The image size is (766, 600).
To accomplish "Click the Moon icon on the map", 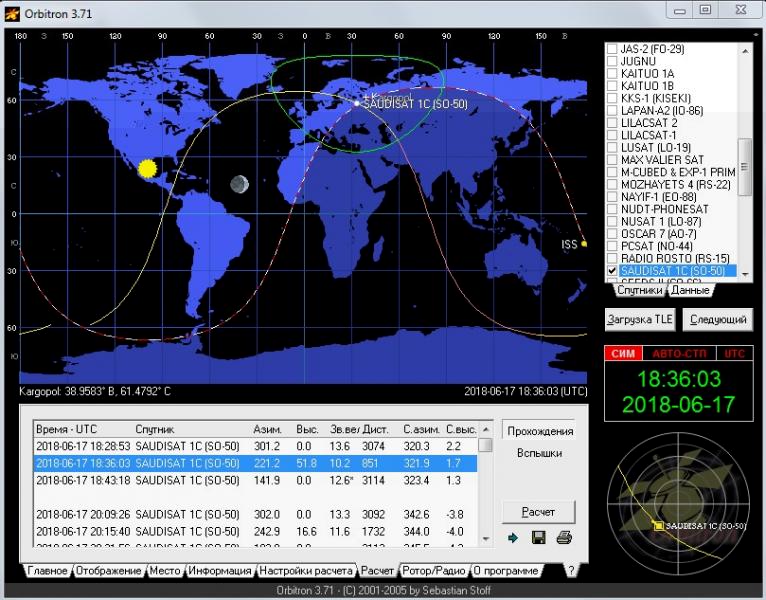I will tap(238, 184).
